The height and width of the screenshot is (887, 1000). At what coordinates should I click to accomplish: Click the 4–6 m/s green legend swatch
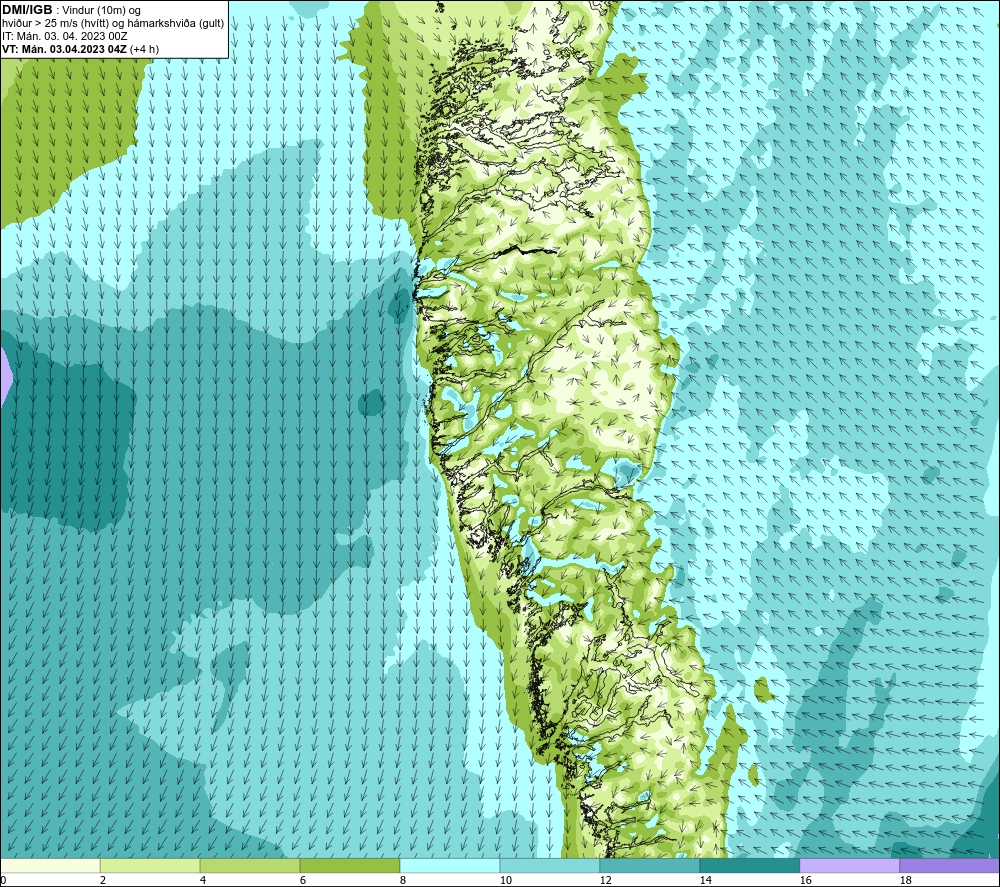point(250,865)
